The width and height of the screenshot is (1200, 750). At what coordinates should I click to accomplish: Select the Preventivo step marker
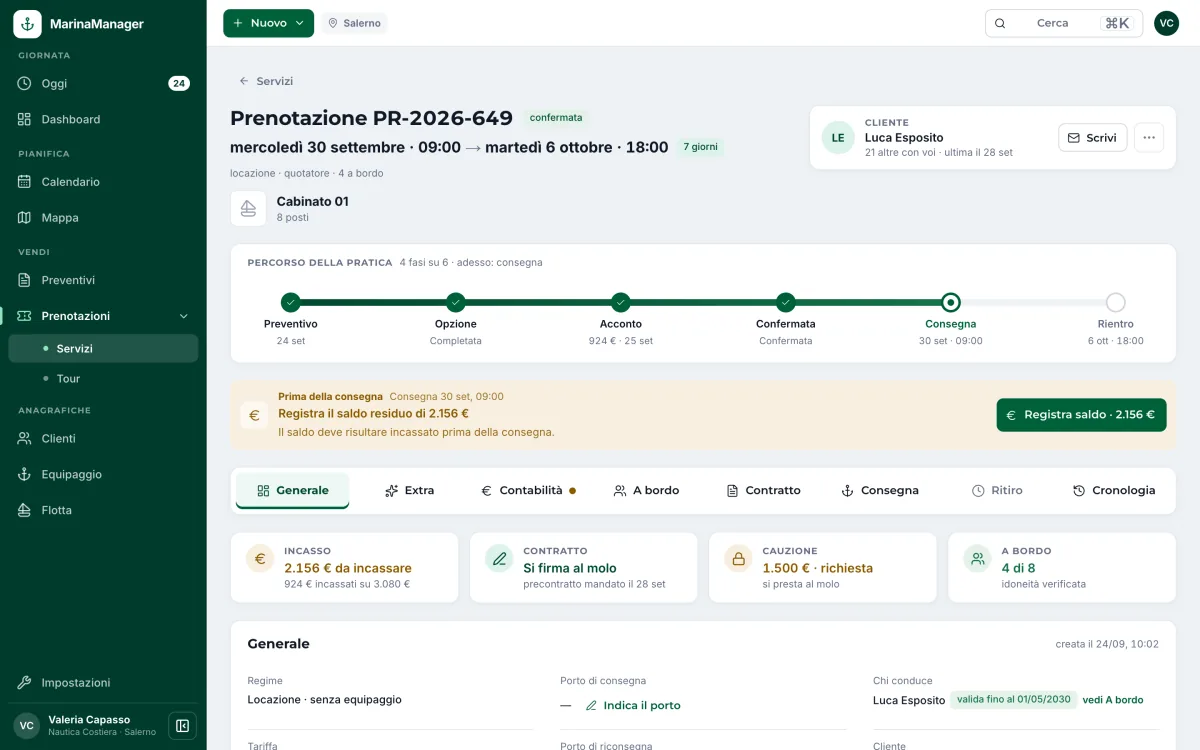tap(291, 302)
